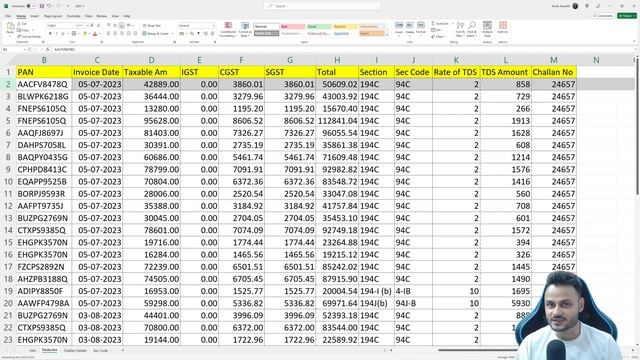
Task: Click the AutoSum sigma icon
Action: click(433, 24)
